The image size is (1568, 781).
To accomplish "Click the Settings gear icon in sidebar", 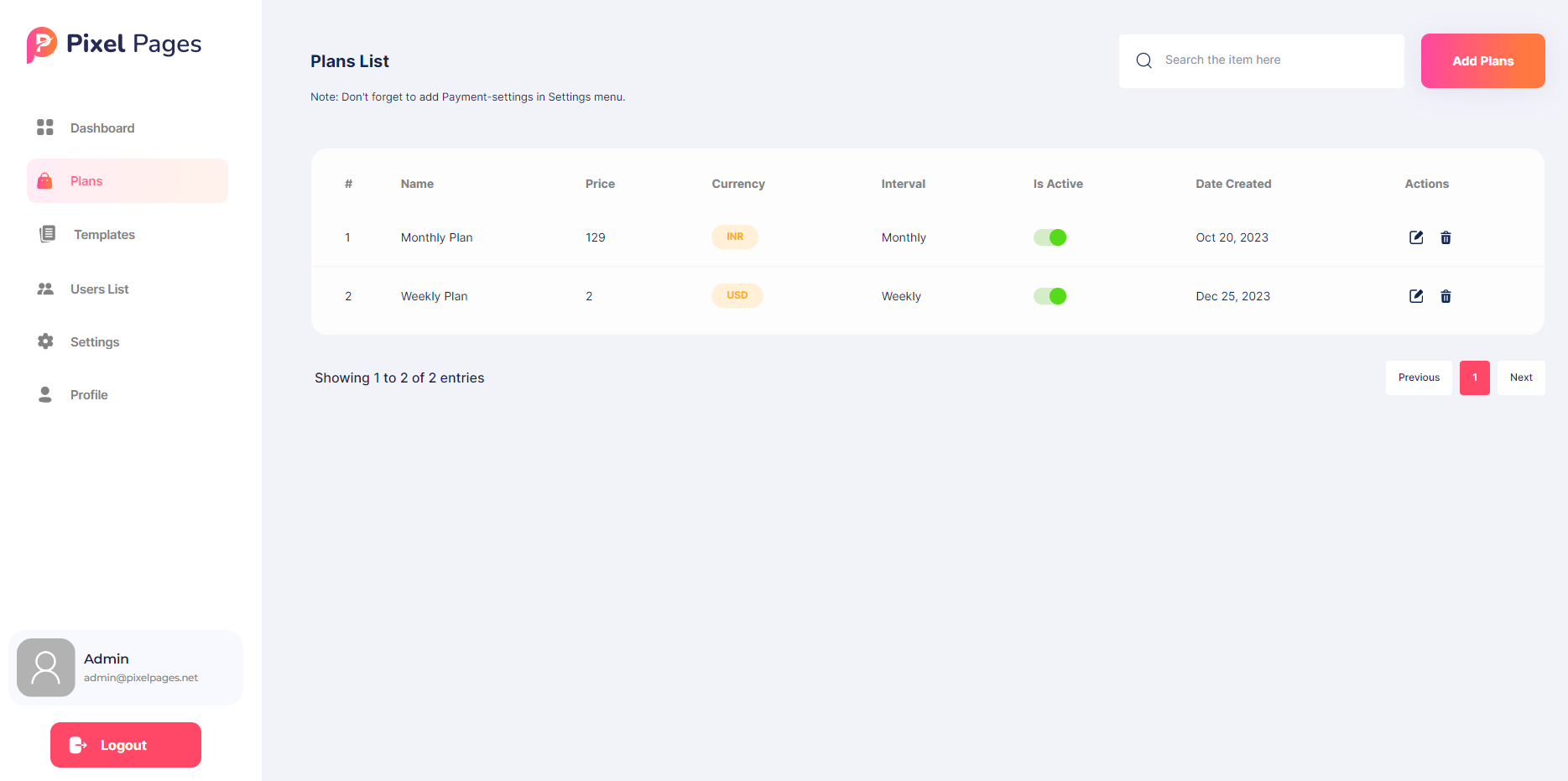I will point(45,341).
